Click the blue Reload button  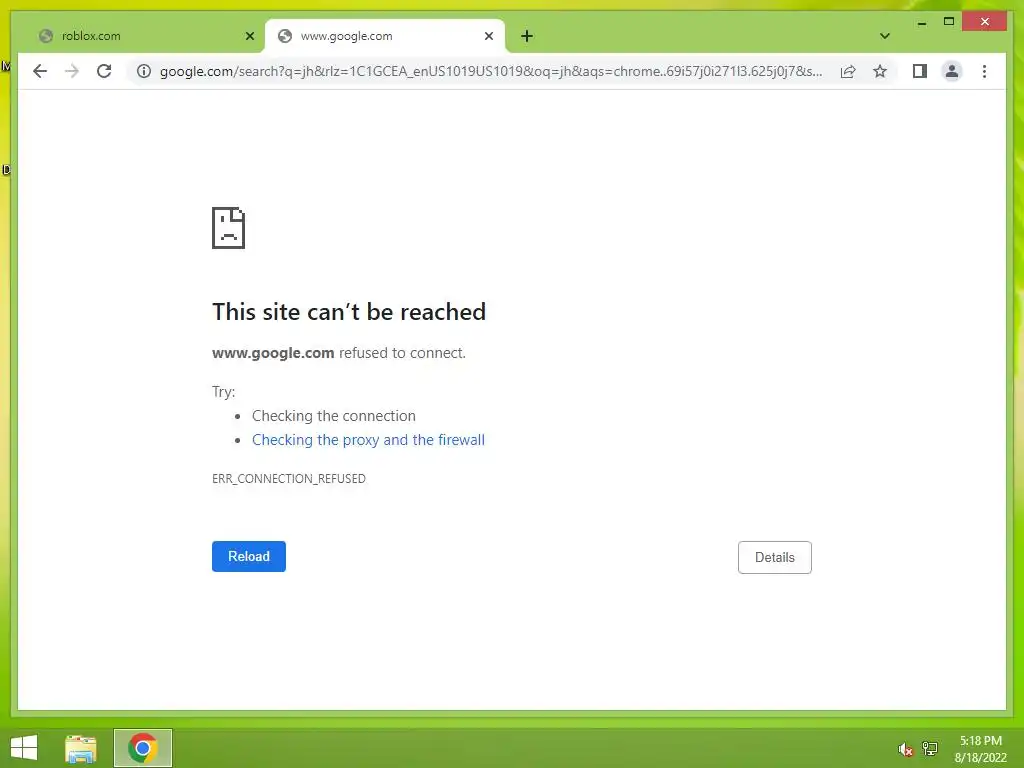249,556
